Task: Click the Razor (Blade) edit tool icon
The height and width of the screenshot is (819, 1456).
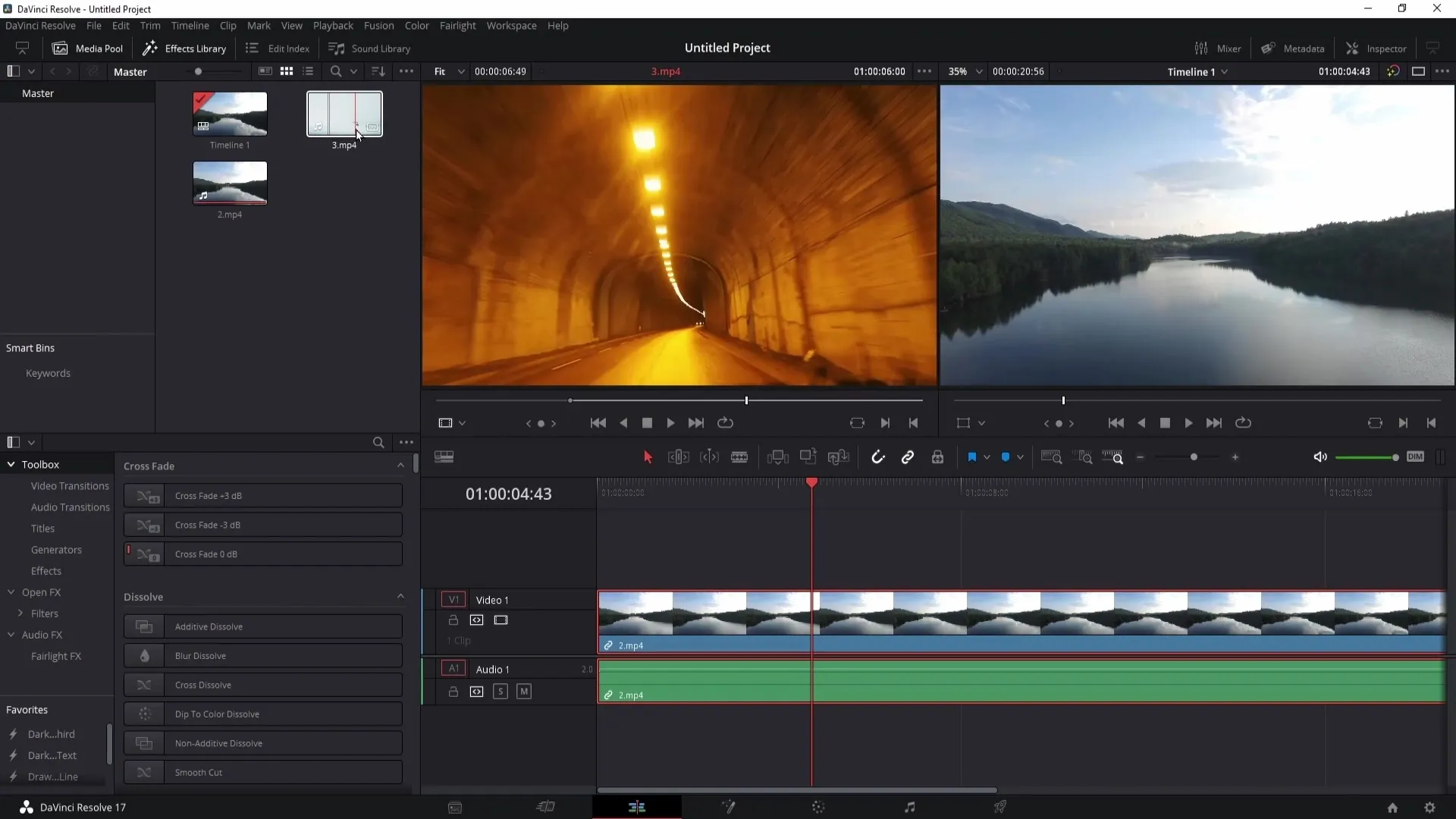Action: click(740, 457)
